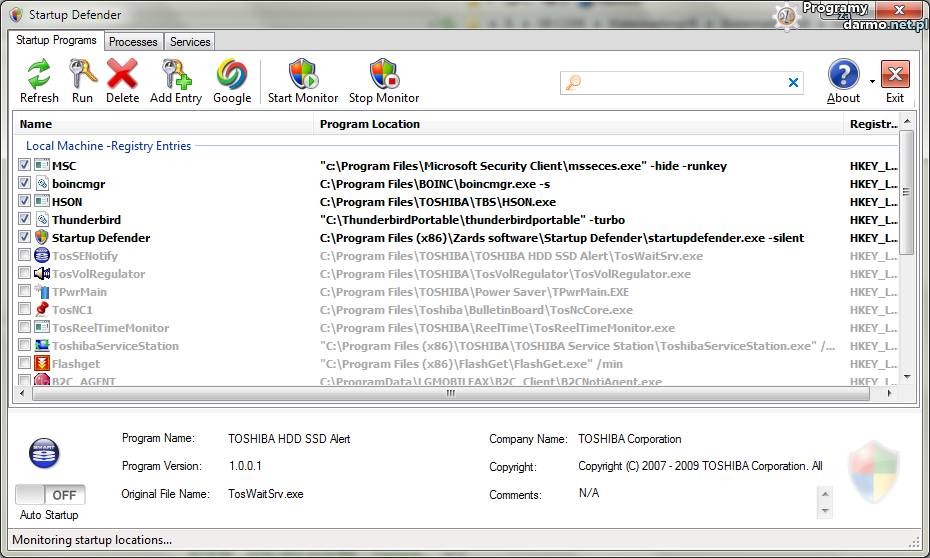Collapse Local Machine -Registry Entries group

(108, 146)
